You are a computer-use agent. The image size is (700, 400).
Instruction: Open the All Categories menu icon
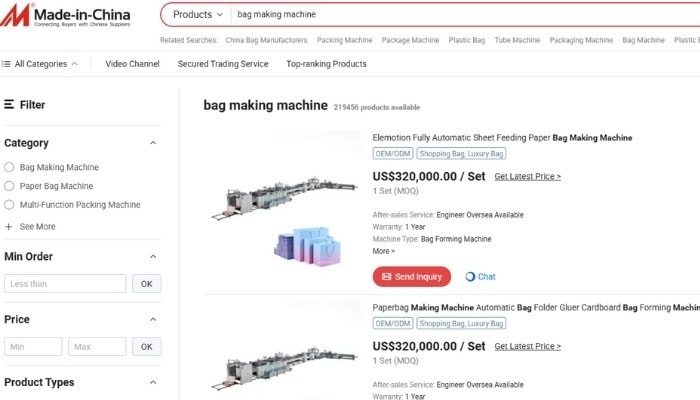(7, 64)
